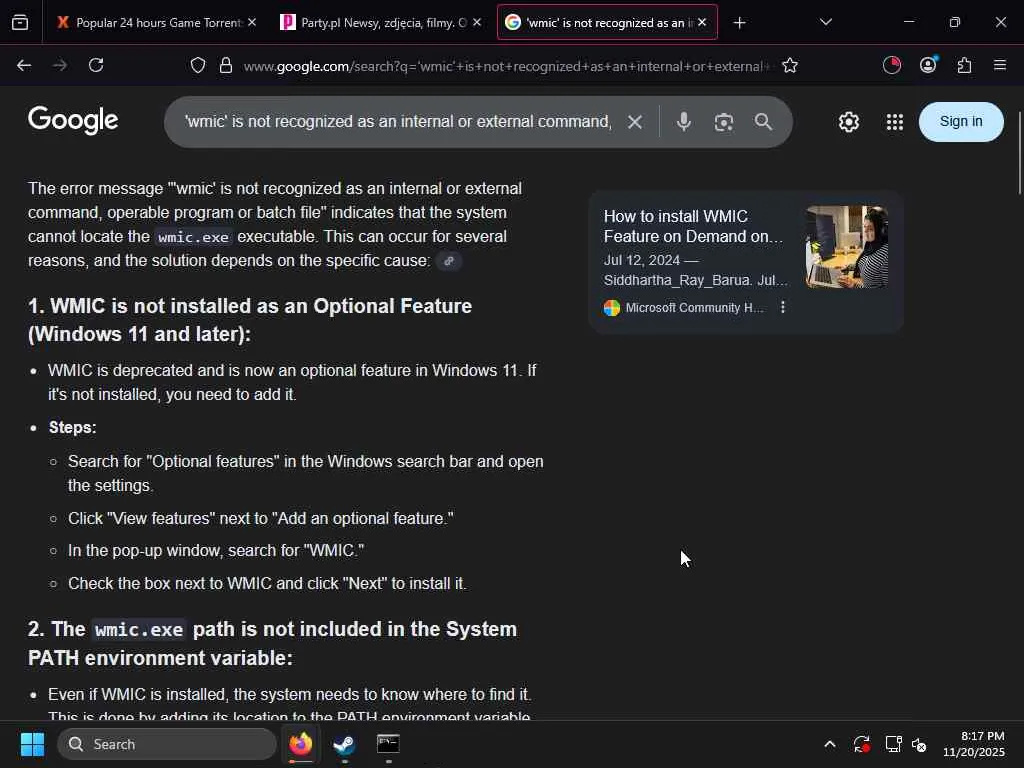1024x768 pixels.
Task: Open a new browser tab
Action: coord(739,23)
